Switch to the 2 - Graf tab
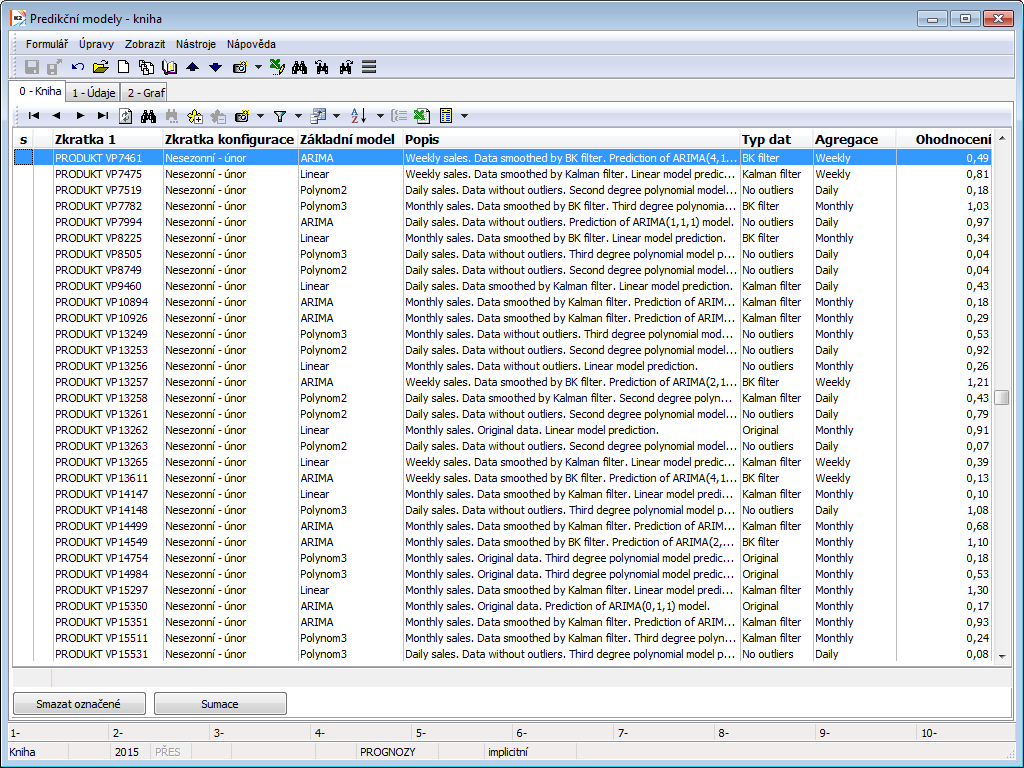1024x768 pixels. click(146, 92)
